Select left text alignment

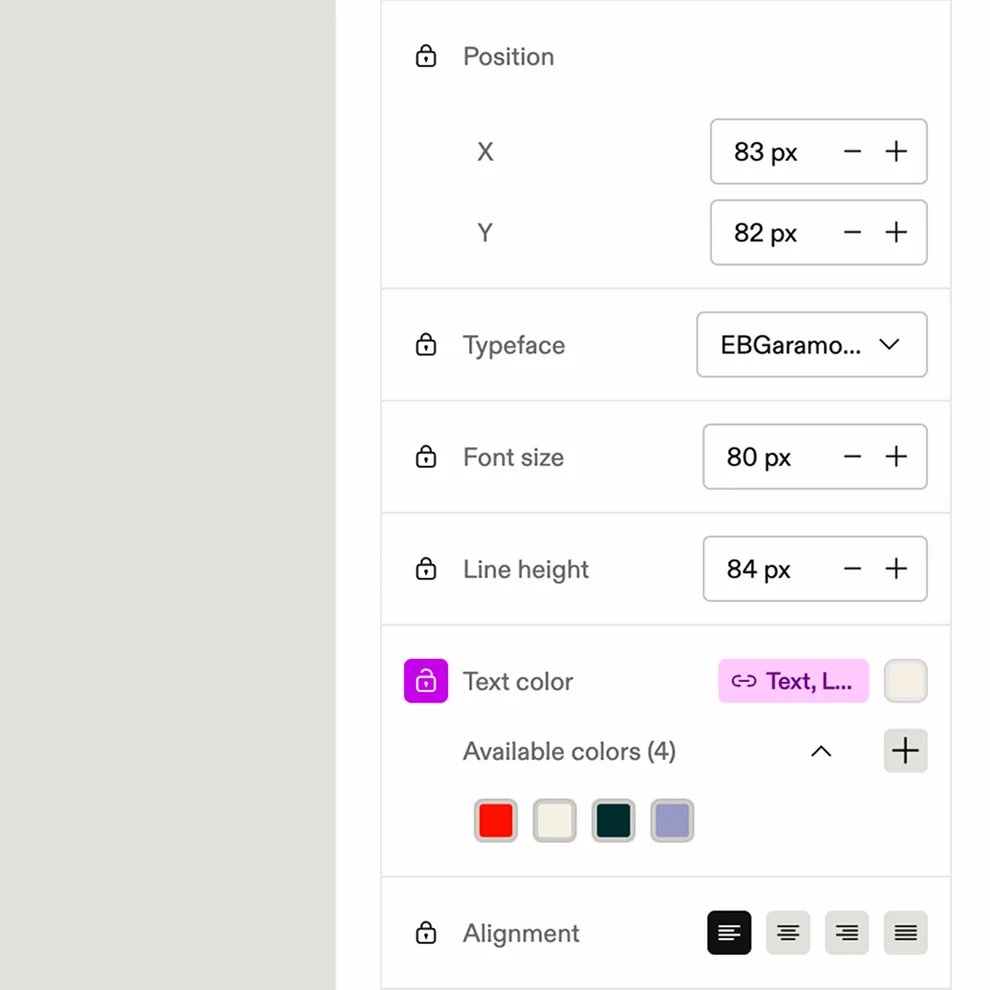tap(729, 933)
